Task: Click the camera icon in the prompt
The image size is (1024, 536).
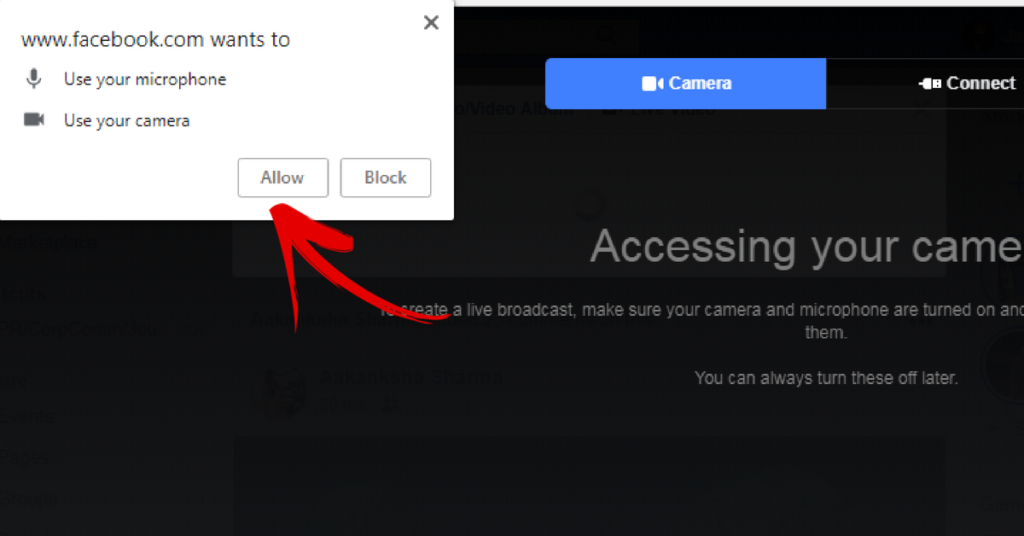Action: (34, 119)
